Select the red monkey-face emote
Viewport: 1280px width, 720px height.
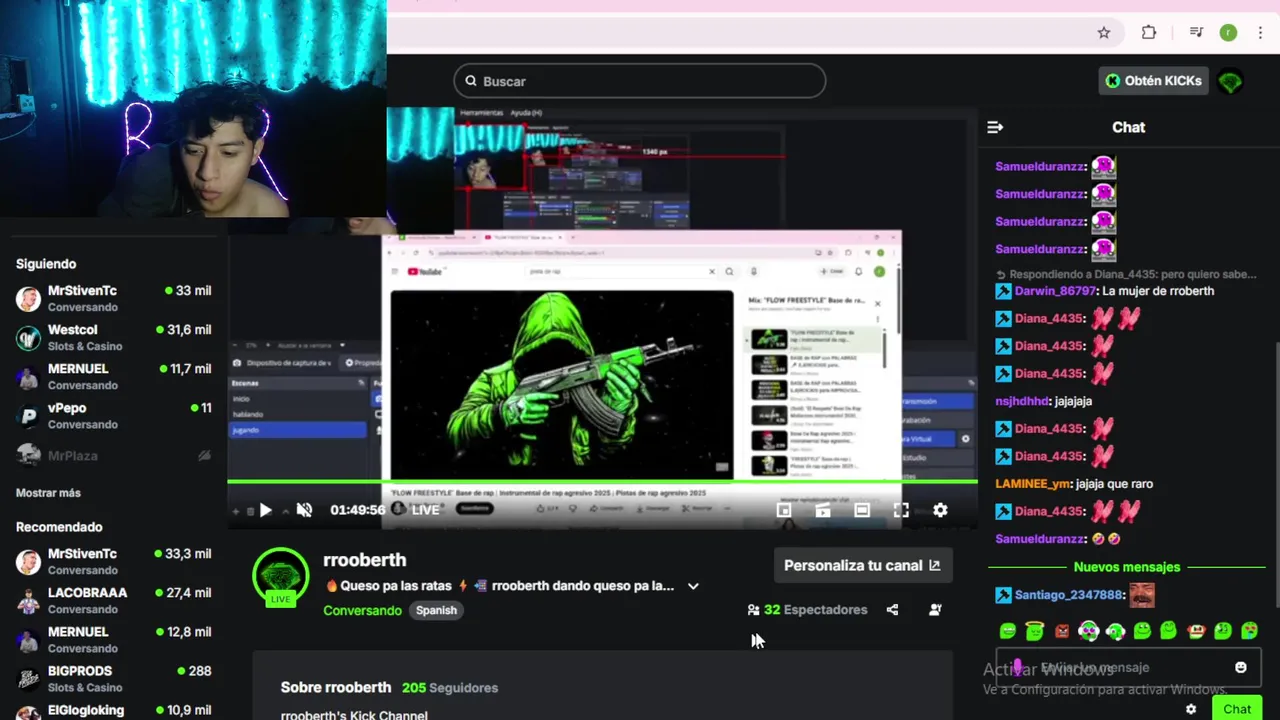click(x=1195, y=631)
